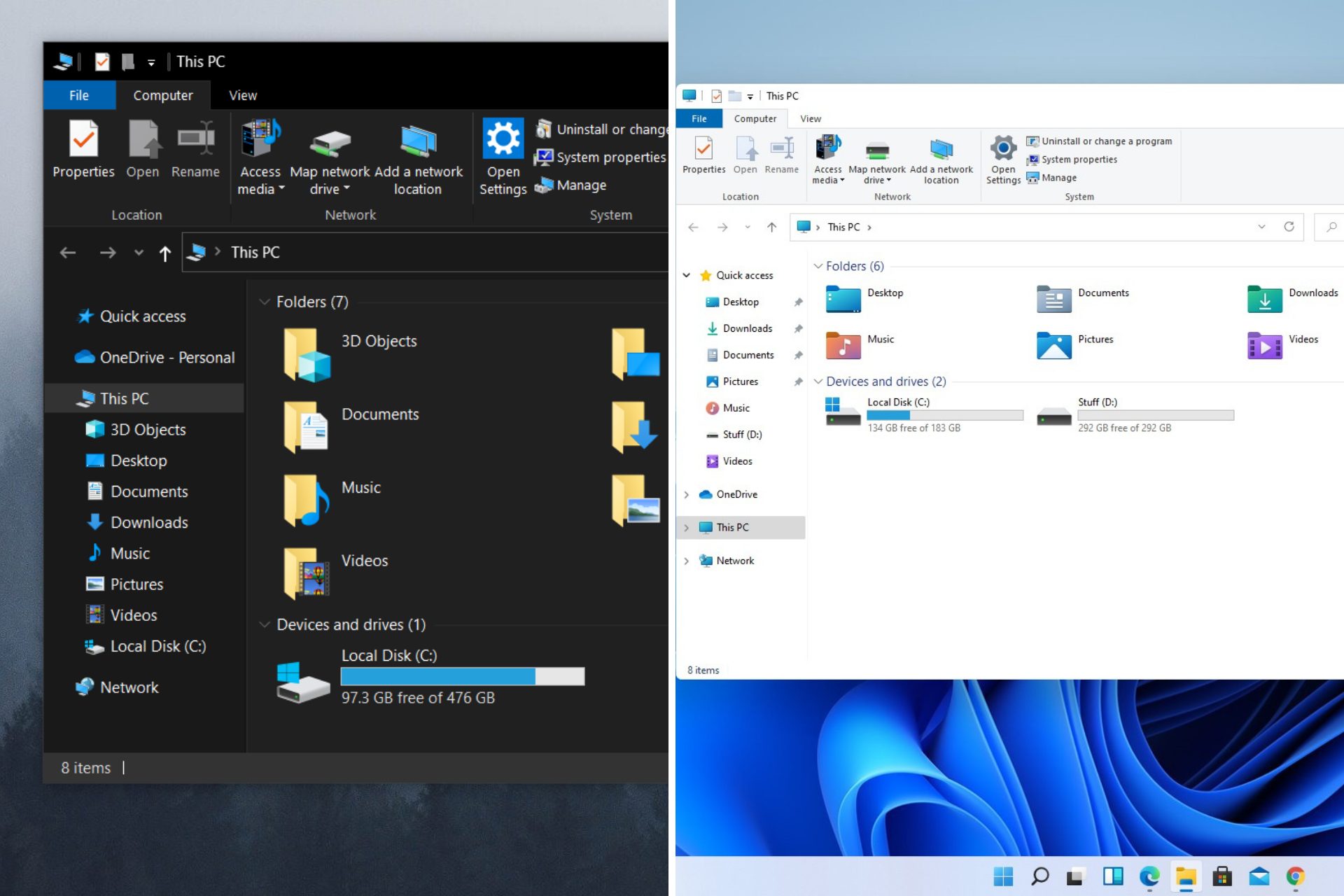The height and width of the screenshot is (896, 1344).
Task: Click search box icon in light window
Action: 1331,227
